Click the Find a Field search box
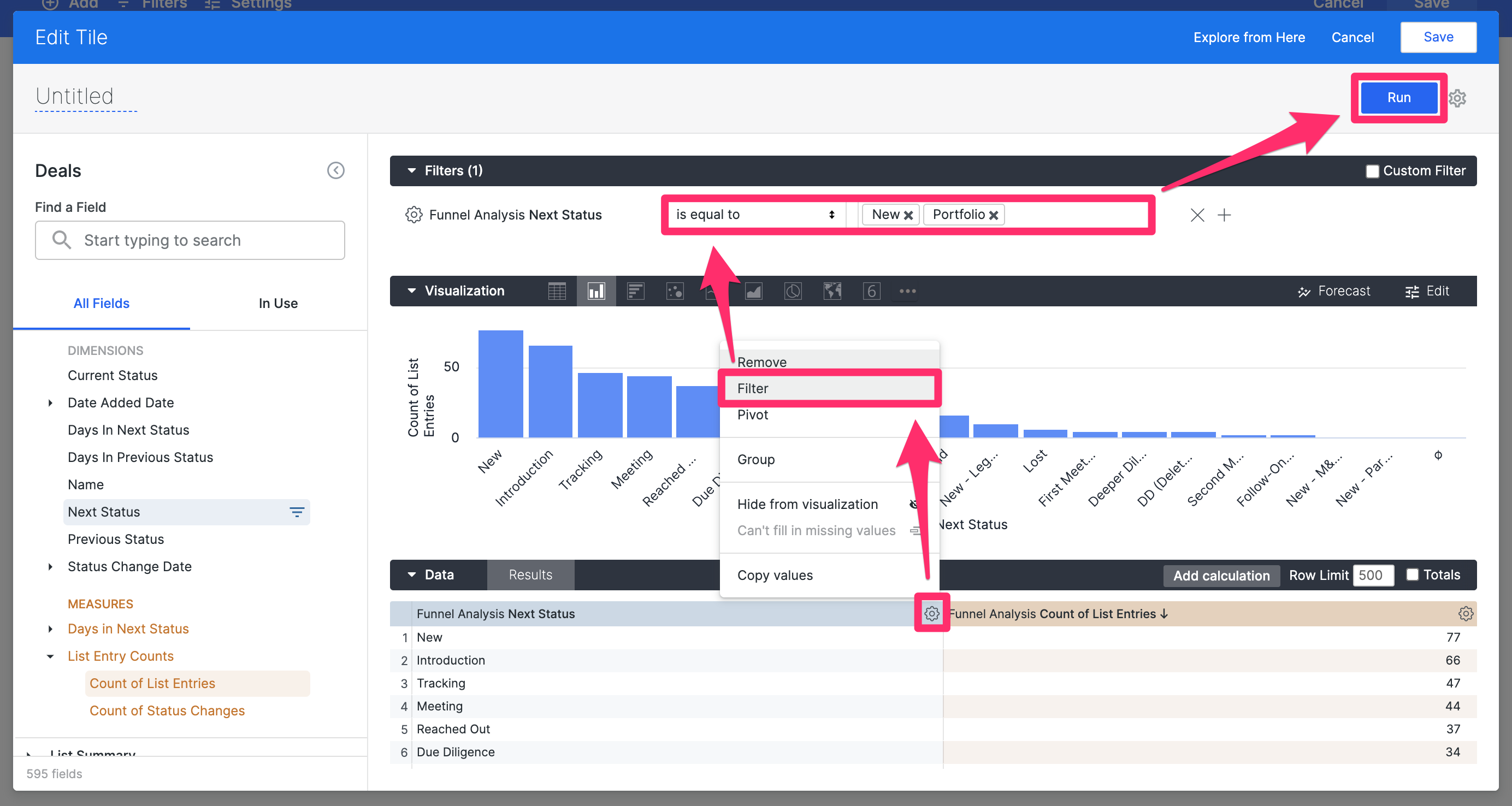The width and height of the screenshot is (1512, 806). 189,240
